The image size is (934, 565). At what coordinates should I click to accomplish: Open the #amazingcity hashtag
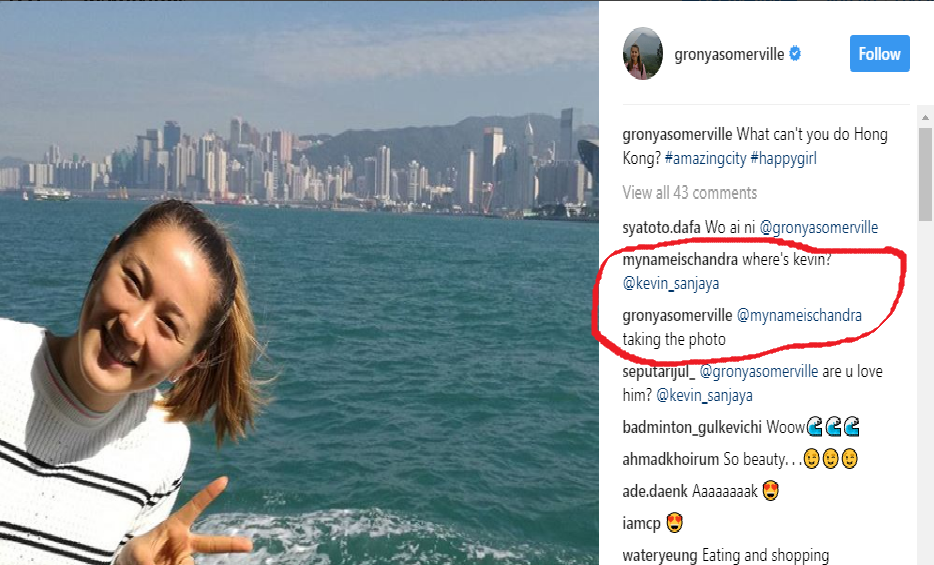point(705,158)
